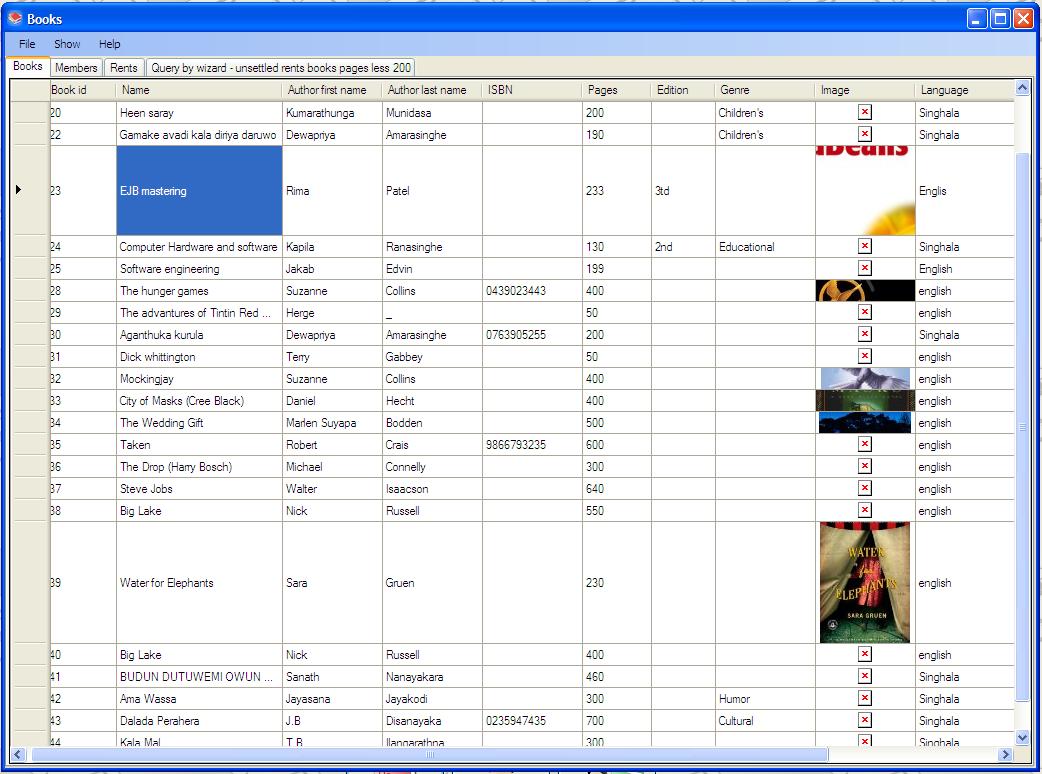Screen dimensions: 1042x774
Task: Sort by Author first name column header
Action: pos(332,90)
